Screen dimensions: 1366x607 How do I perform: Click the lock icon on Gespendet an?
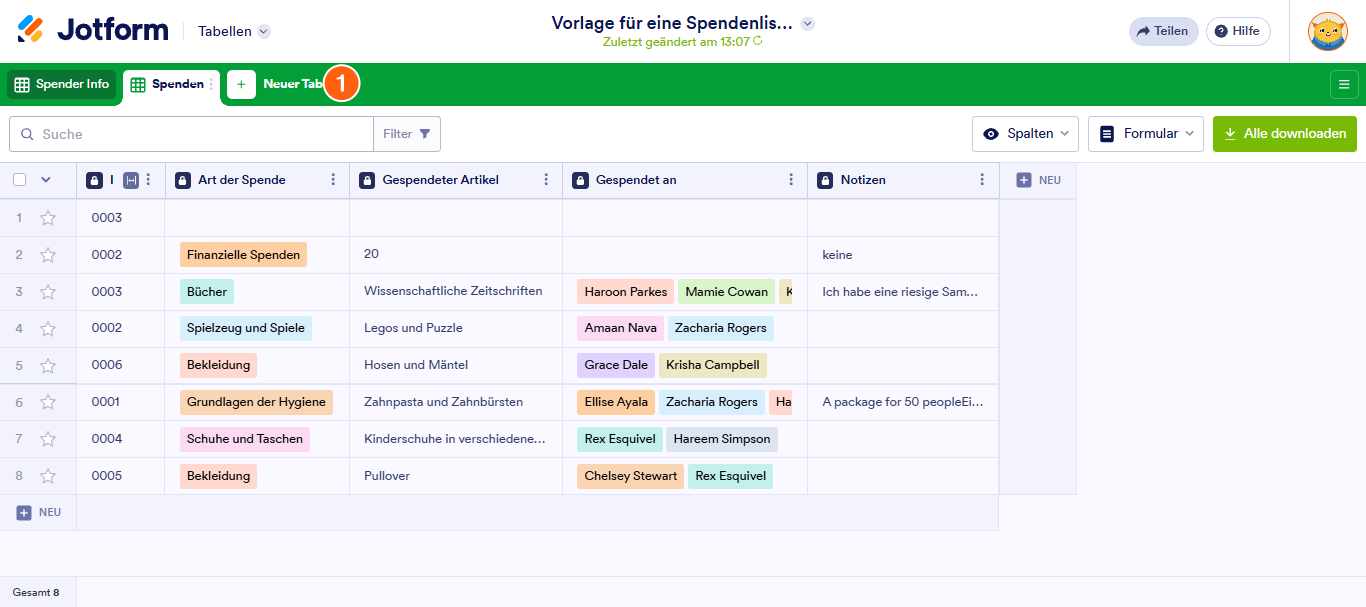pyautogui.click(x=580, y=180)
